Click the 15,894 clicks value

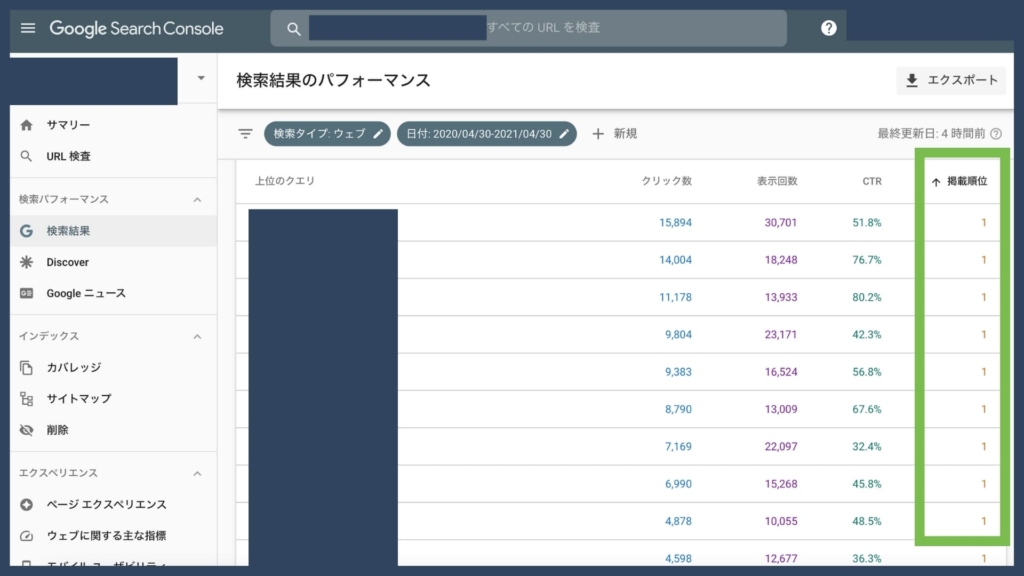(x=675, y=223)
